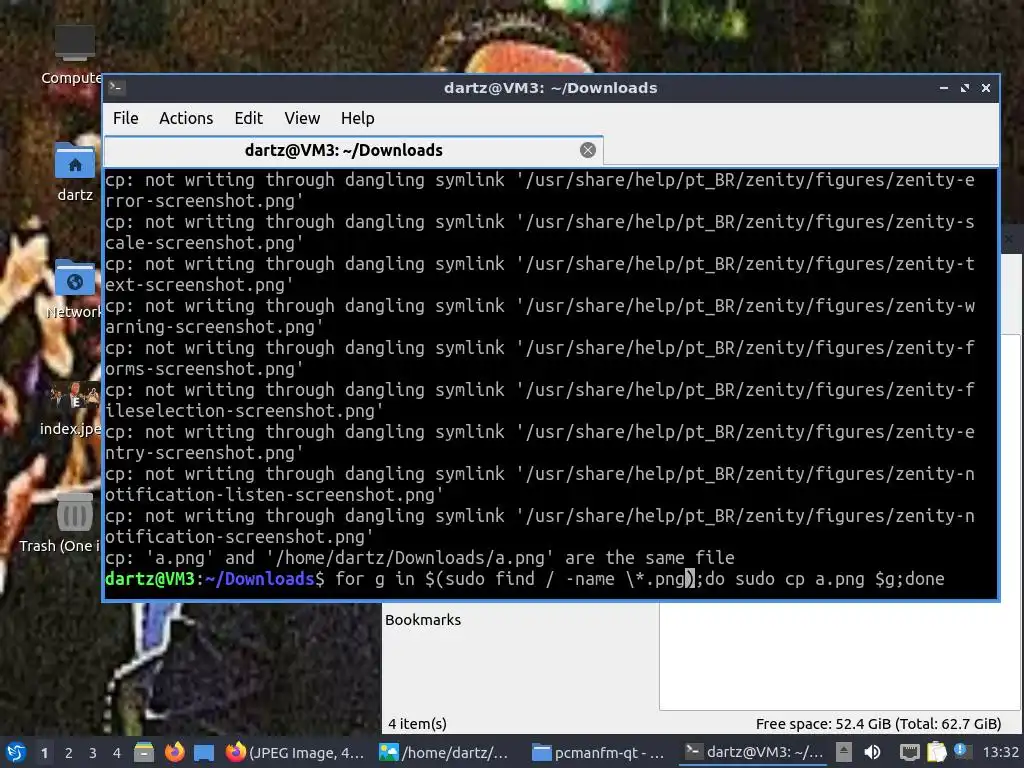The height and width of the screenshot is (768, 1024).
Task: Maximize the terminal window
Action: pyautogui.click(x=965, y=88)
